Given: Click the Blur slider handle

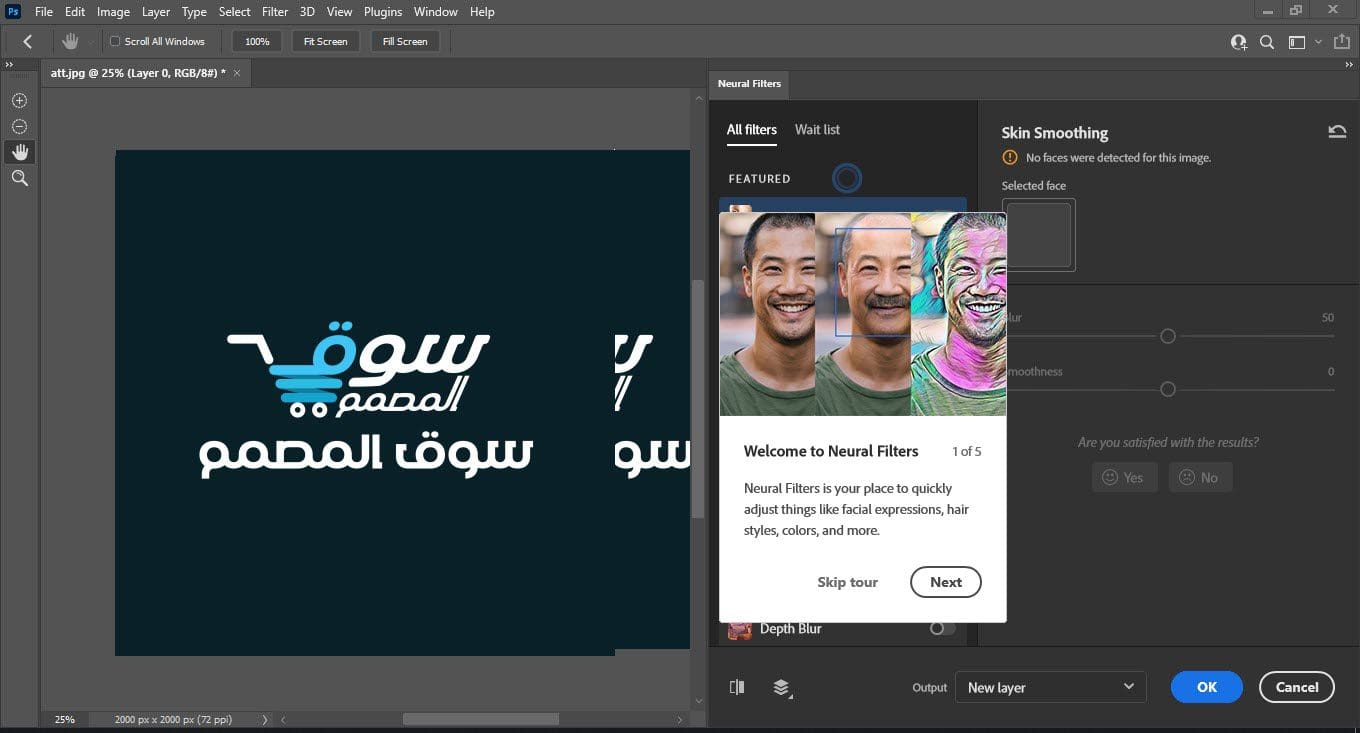Looking at the screenshot, I should [x=1167, y=336].
